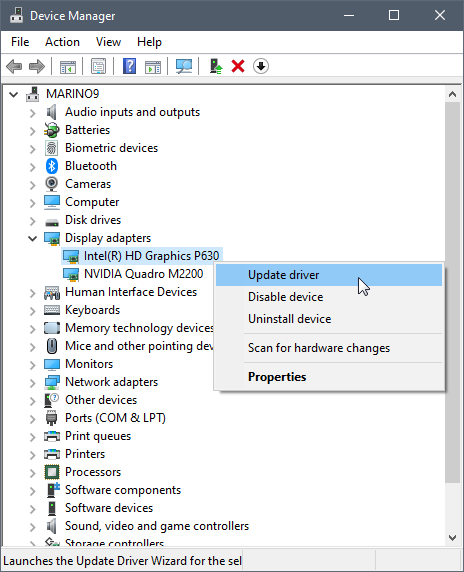
Task: Click the Show/Hide Console Tree toolbar icon
Action: pyautogui.click(x=68, y=67)
